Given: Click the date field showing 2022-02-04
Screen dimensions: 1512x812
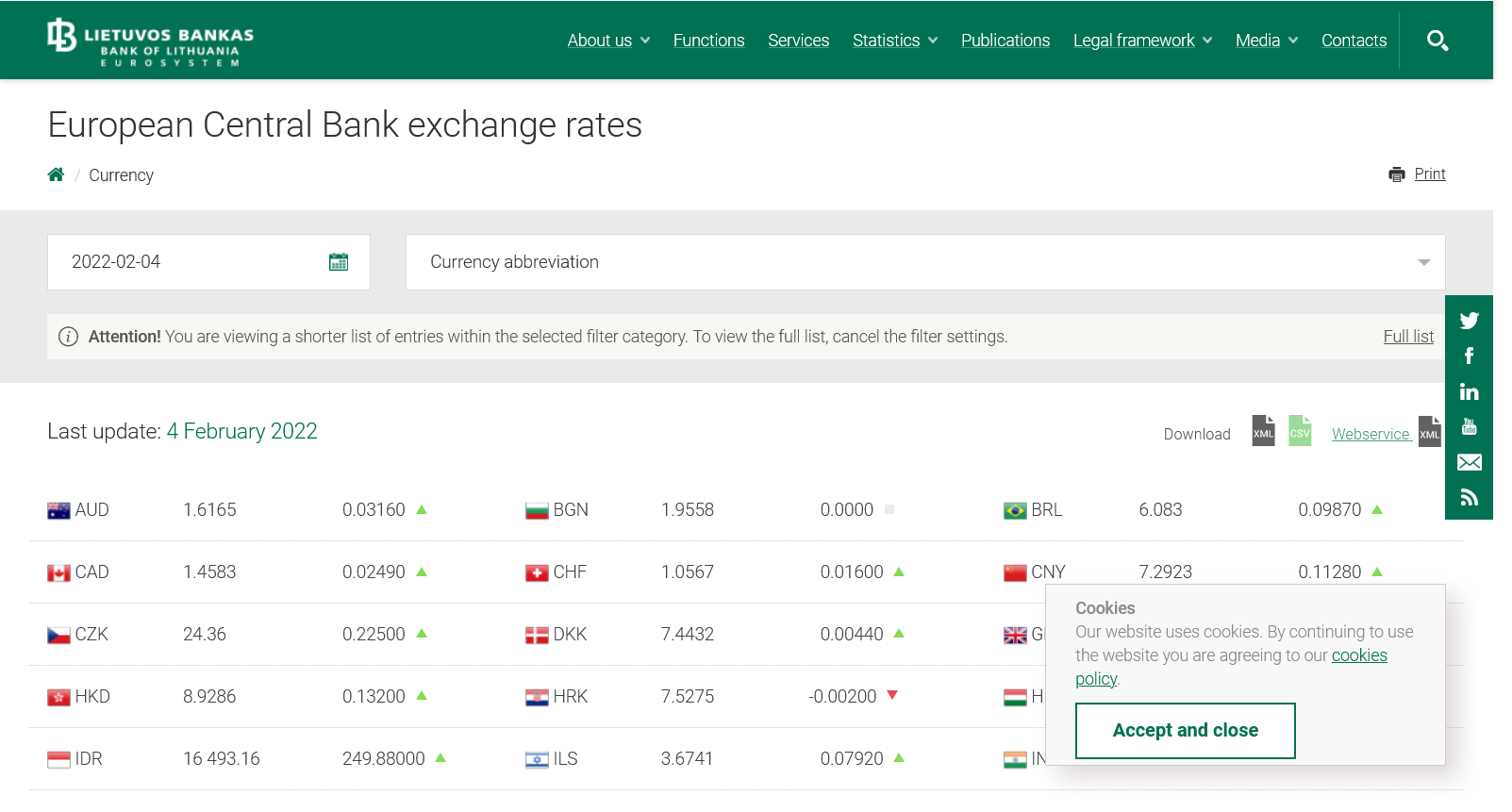Looking at the screenshot, I should [x=189, y=262].
